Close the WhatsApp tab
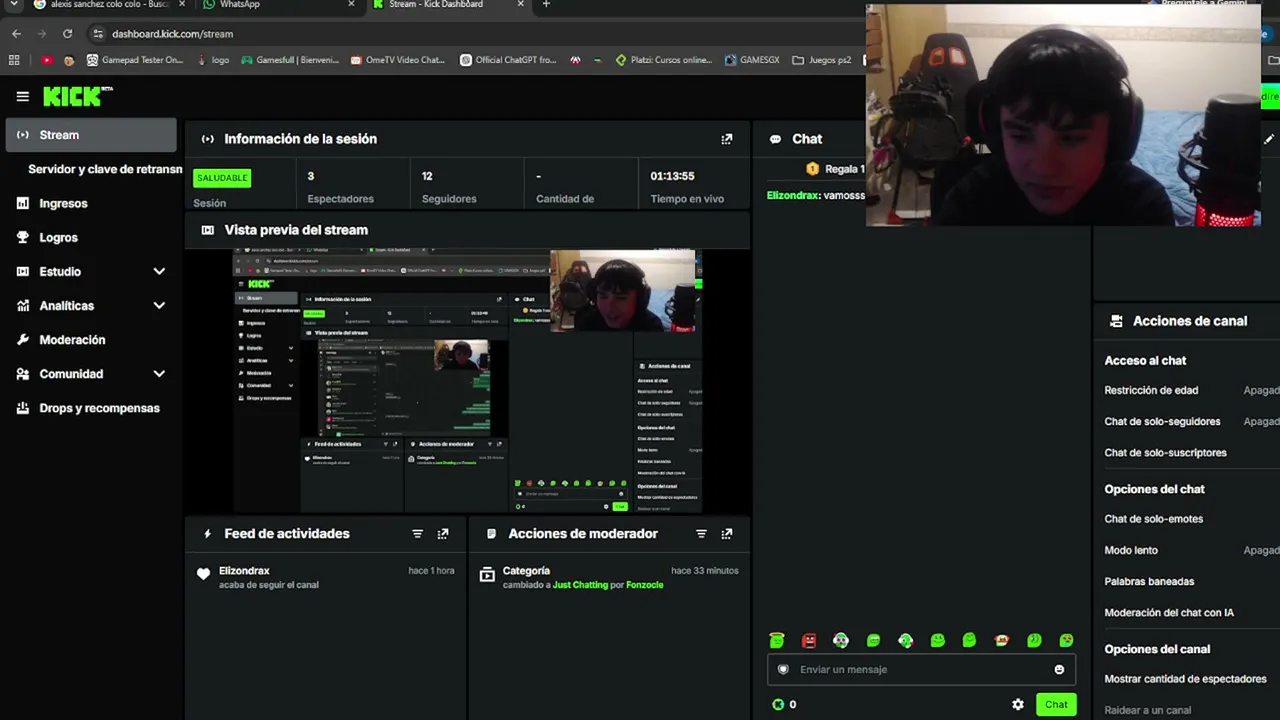1280x720 pixels. click(351, 5)
